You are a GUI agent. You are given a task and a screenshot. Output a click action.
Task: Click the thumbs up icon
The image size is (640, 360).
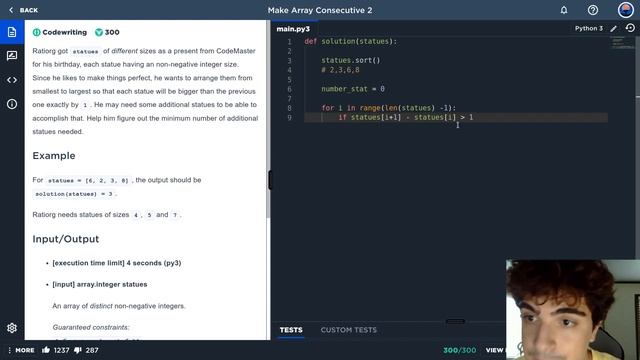[x=46, y=350]
